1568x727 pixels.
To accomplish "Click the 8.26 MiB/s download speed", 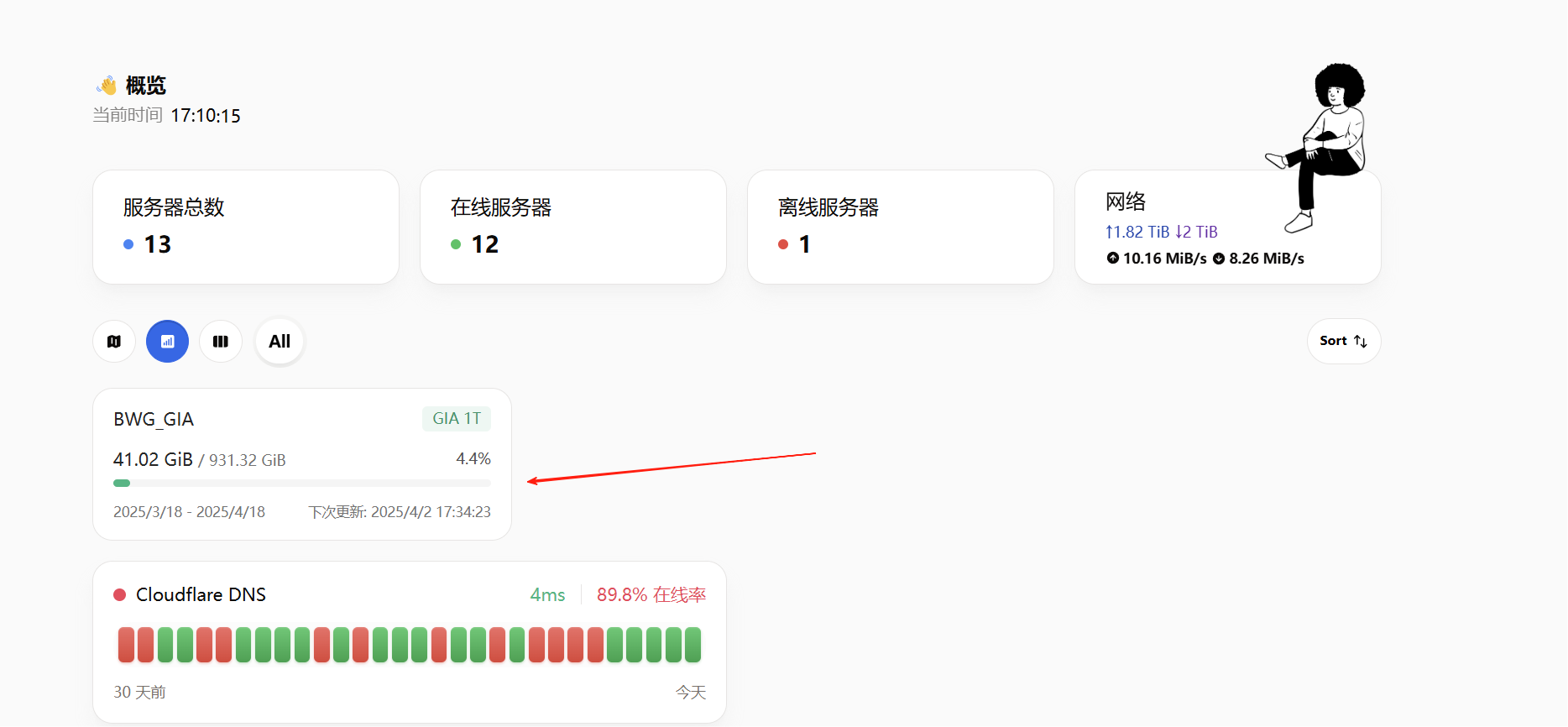I will (1267, 258).
